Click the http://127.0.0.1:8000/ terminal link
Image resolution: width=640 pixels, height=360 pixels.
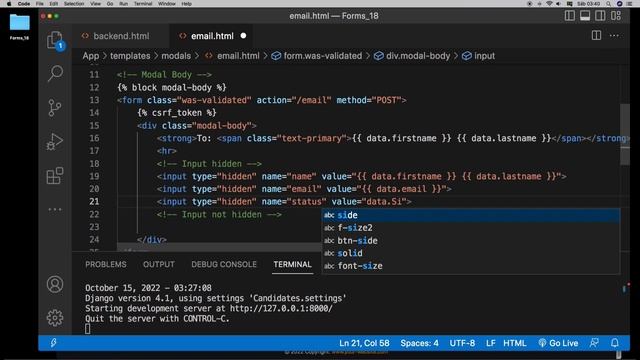[x=281, y=309]
